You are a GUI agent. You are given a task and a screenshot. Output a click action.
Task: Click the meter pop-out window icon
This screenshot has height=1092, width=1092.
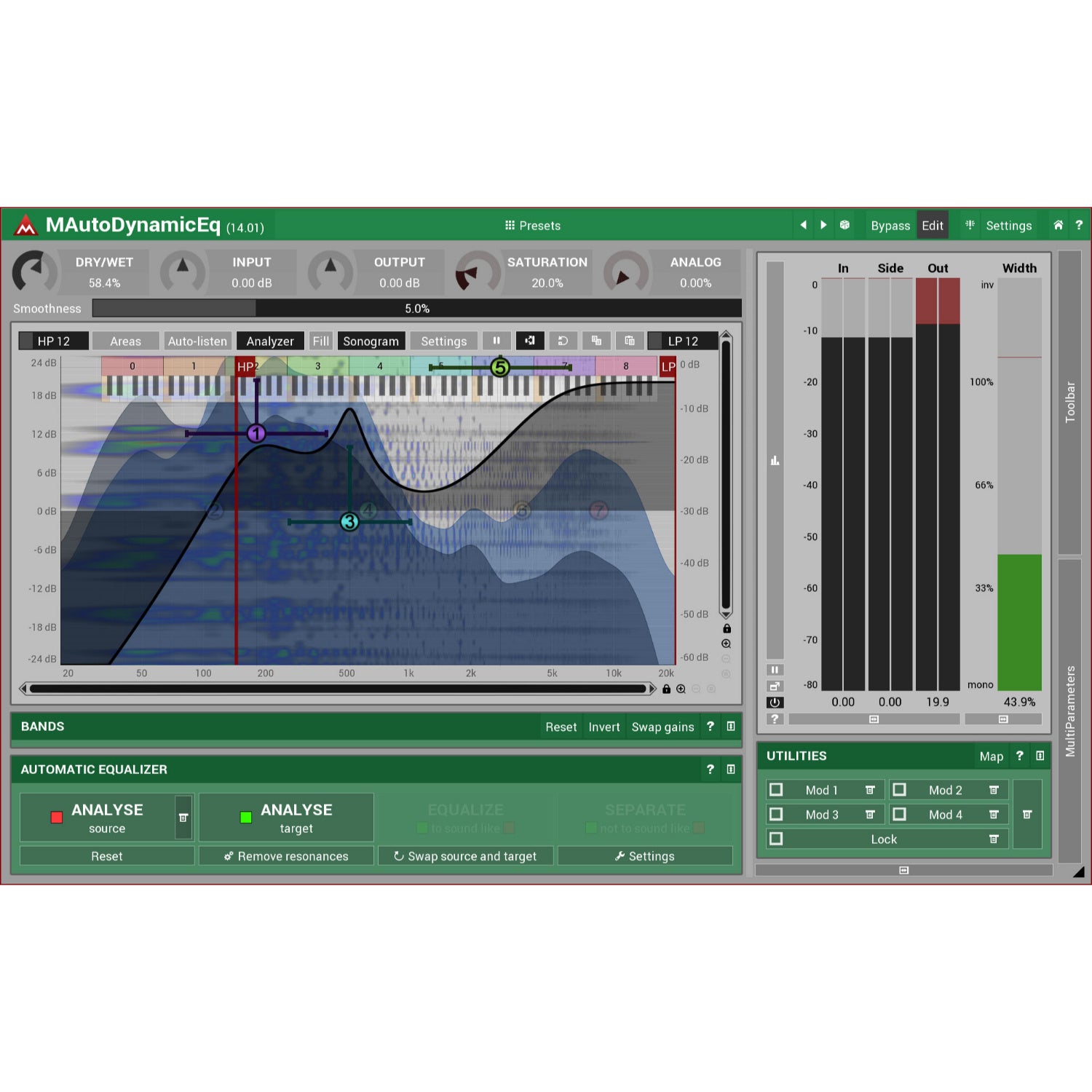click(775, 686)
